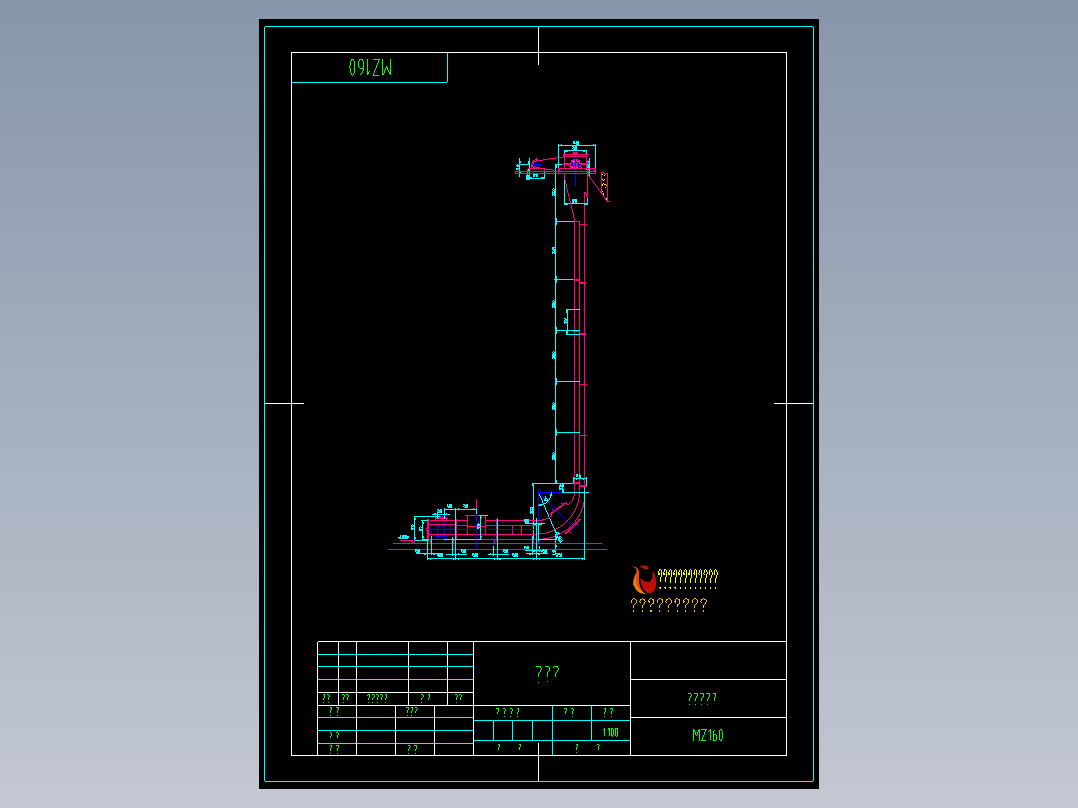Viewport: 1078px width, 808px height.
Task: Click the ????? text above title block MZ160
Action: coord(702,698)
